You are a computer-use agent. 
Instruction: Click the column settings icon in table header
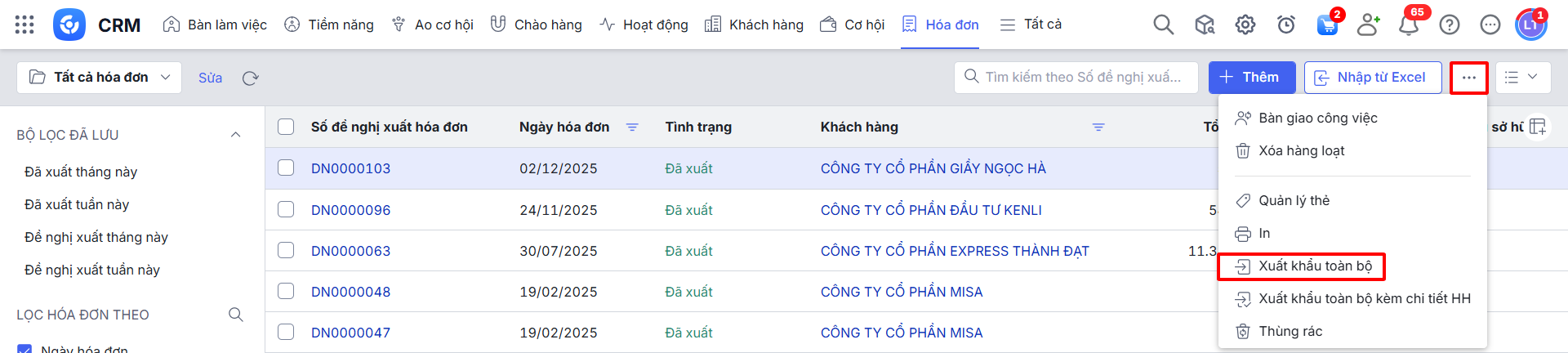(1537, 127)
